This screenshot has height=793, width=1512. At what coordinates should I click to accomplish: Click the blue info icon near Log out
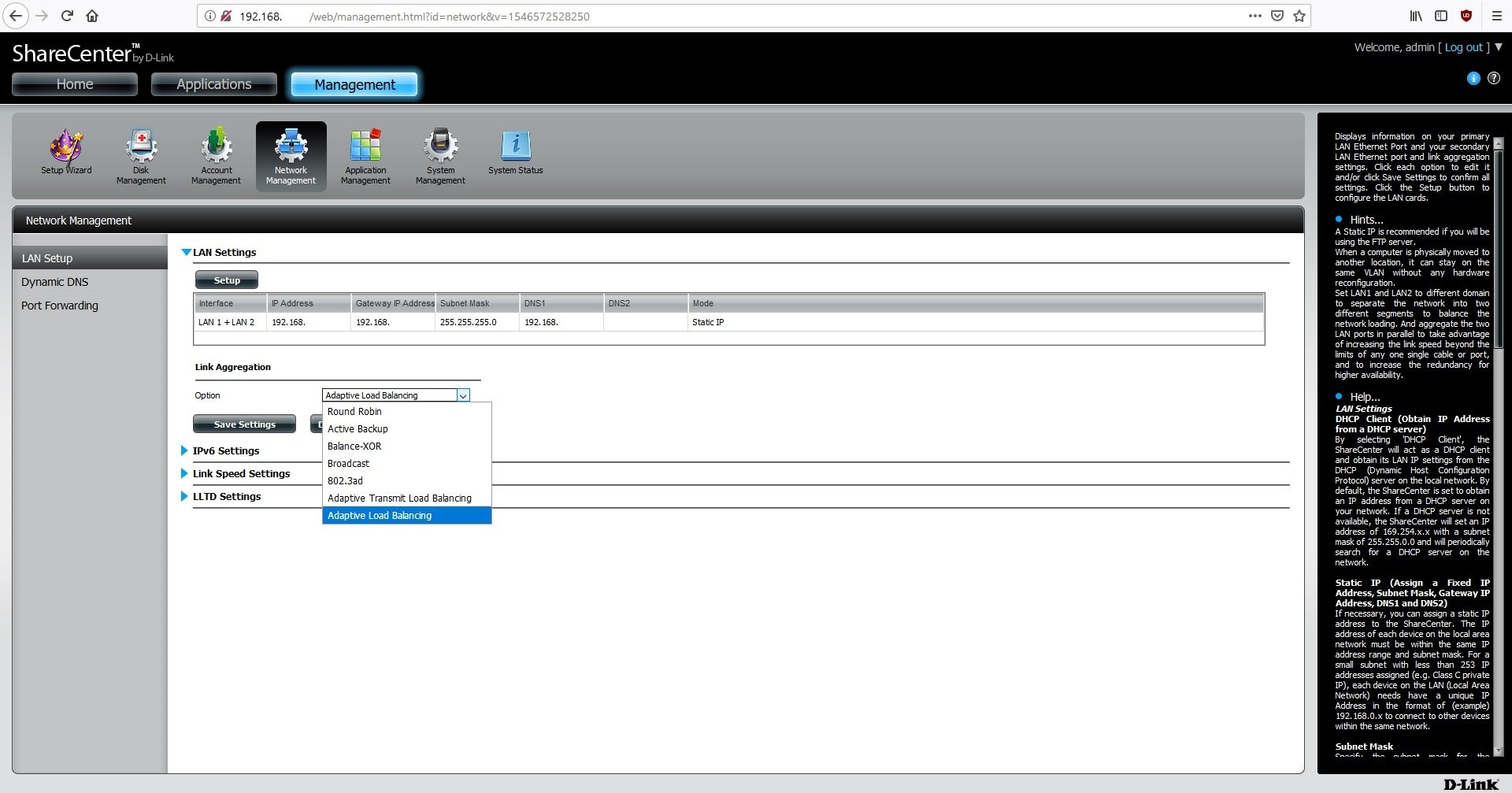1473,78
